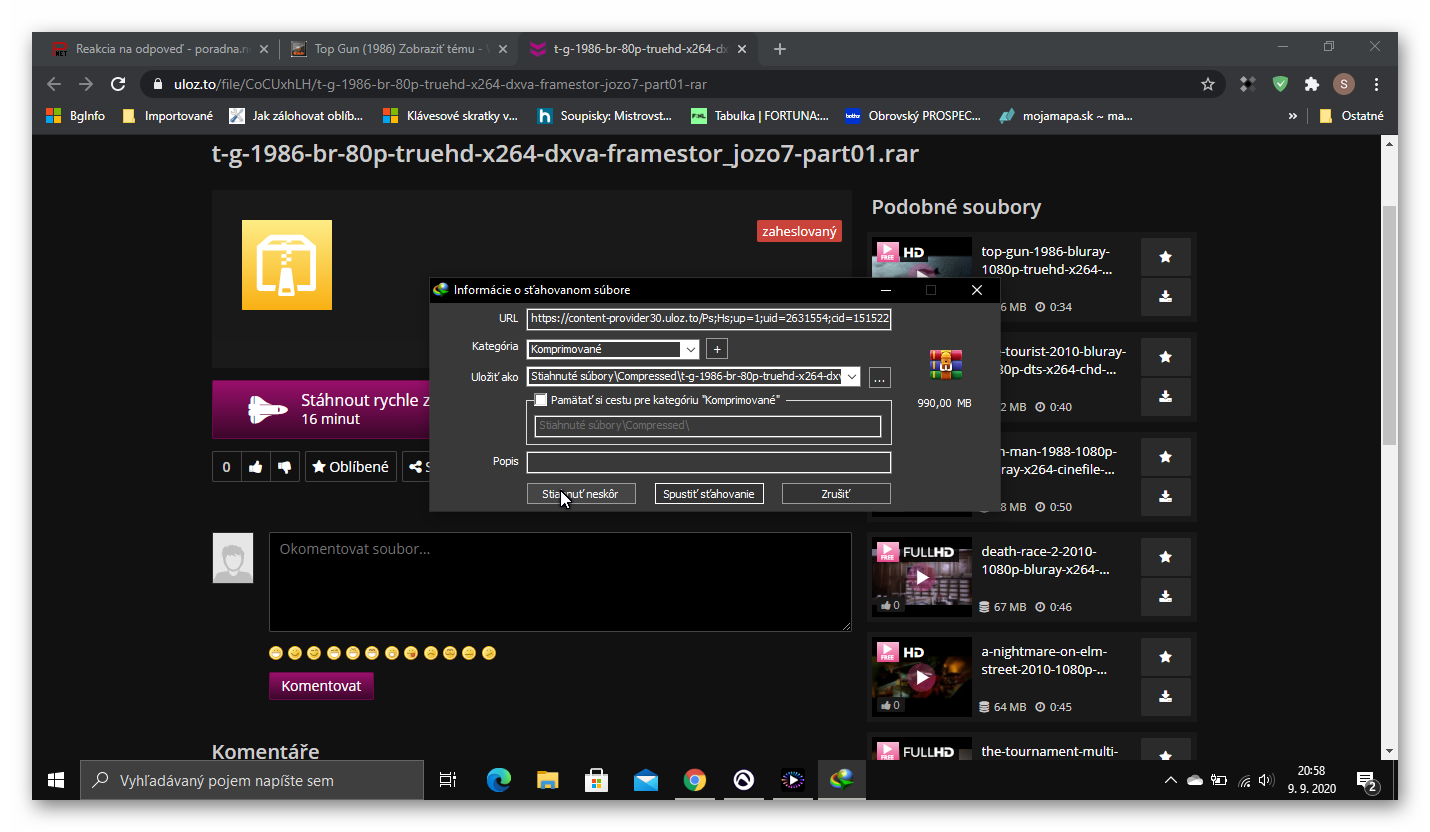Expand the Uložiť ako path dropdown
This screenshot has width=1430, height=832.
(851, 377)
